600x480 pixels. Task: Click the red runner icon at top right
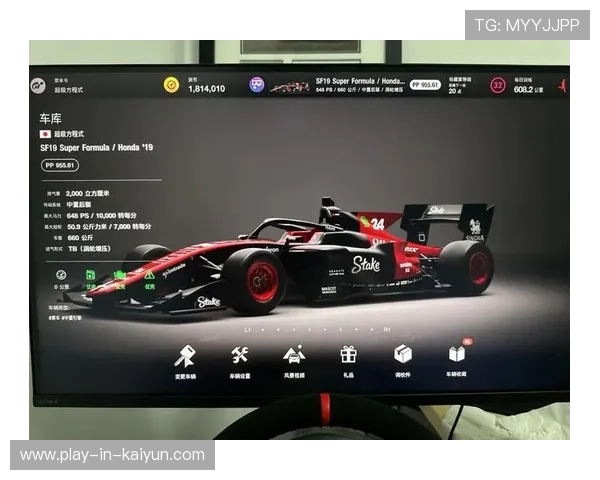[x=562, y=85]
